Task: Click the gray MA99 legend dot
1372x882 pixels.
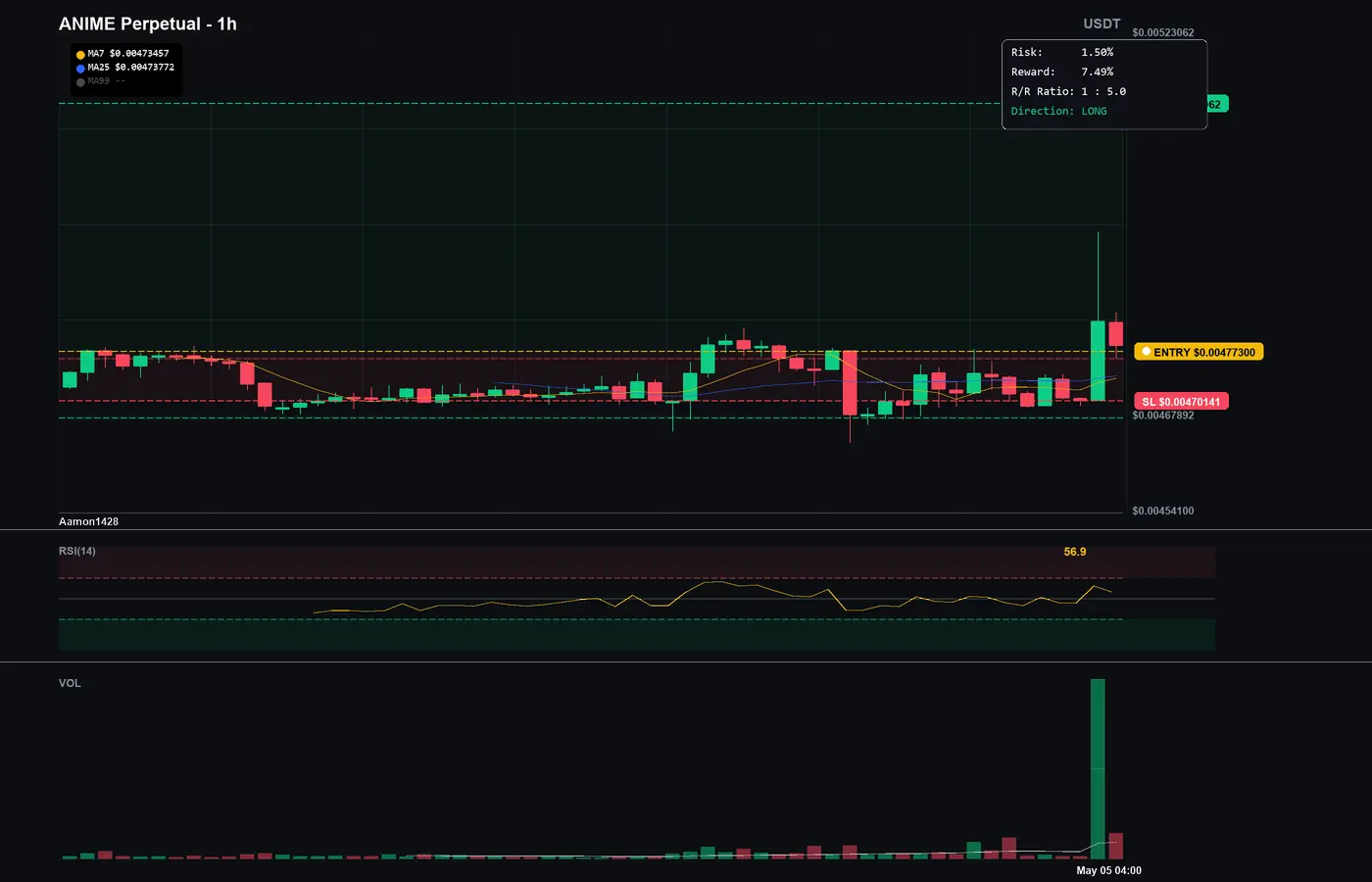Action: (x=80, y=82)
